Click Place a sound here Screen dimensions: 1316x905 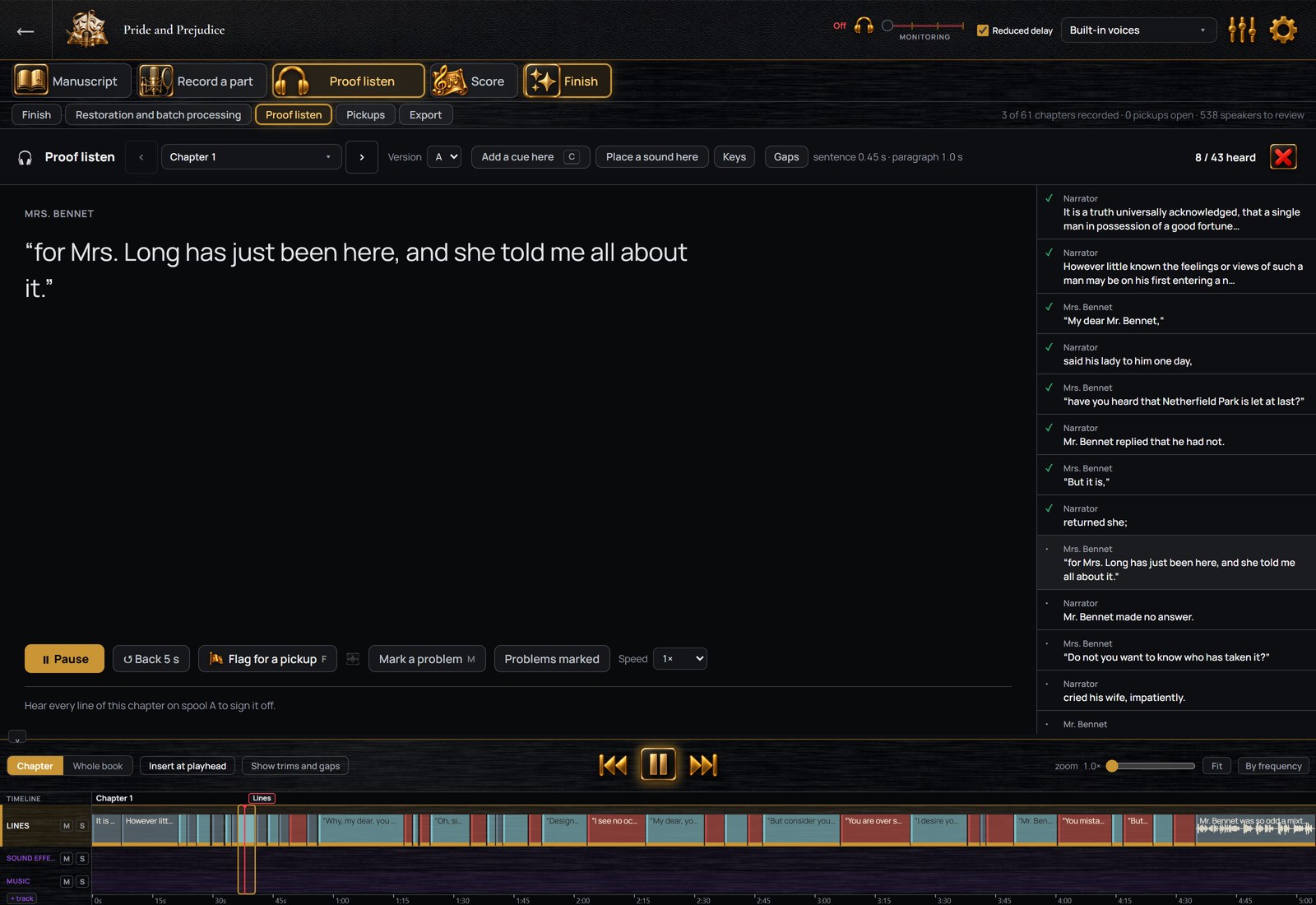[651, 157]
